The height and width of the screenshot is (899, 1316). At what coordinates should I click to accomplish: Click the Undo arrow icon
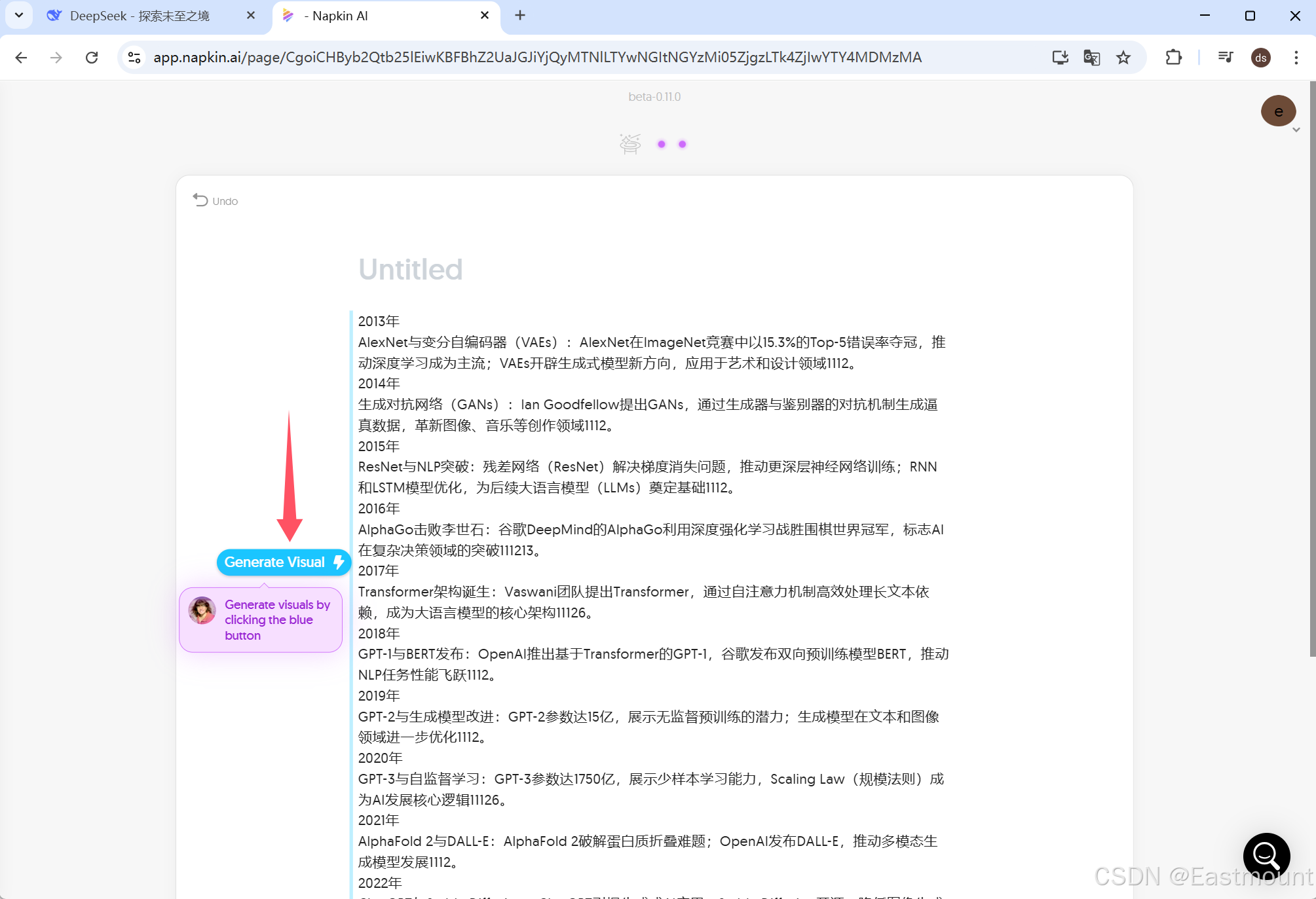pos(200,200)
